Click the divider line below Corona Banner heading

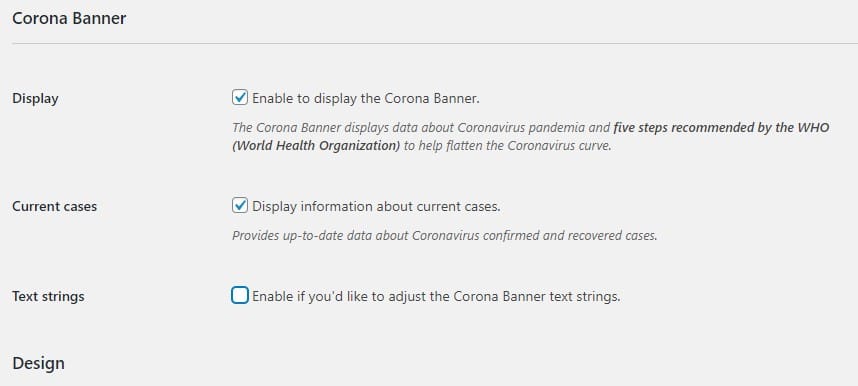pos(435,43)
